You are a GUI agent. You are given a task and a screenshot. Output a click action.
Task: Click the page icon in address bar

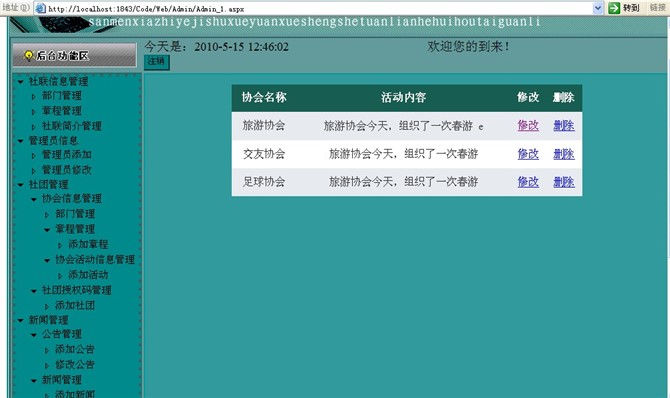(40, 8)
